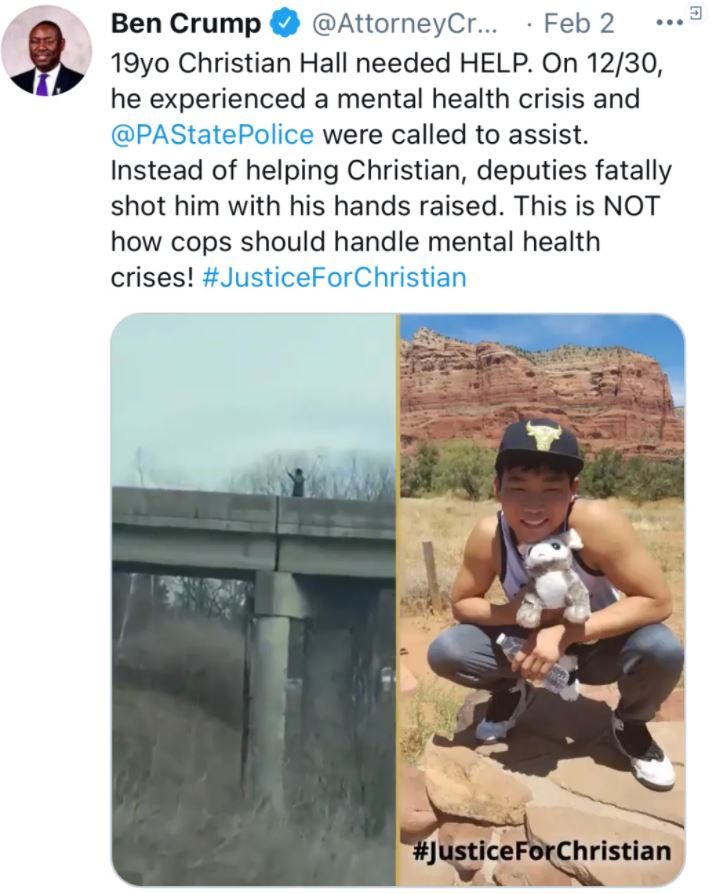Open the @PAStatePolice mention
The height and width of the screenshot is (894, 721).
[212, 135]
